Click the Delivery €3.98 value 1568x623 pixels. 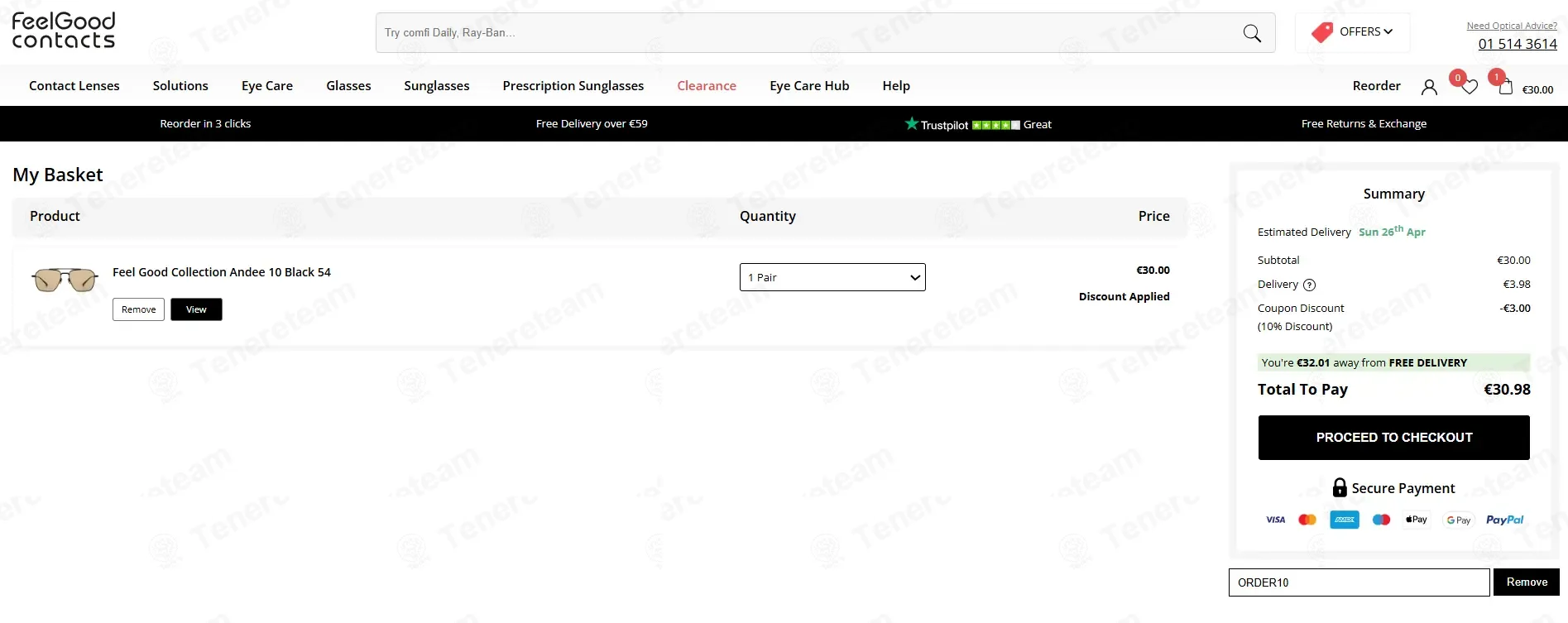coord(1517,285)
